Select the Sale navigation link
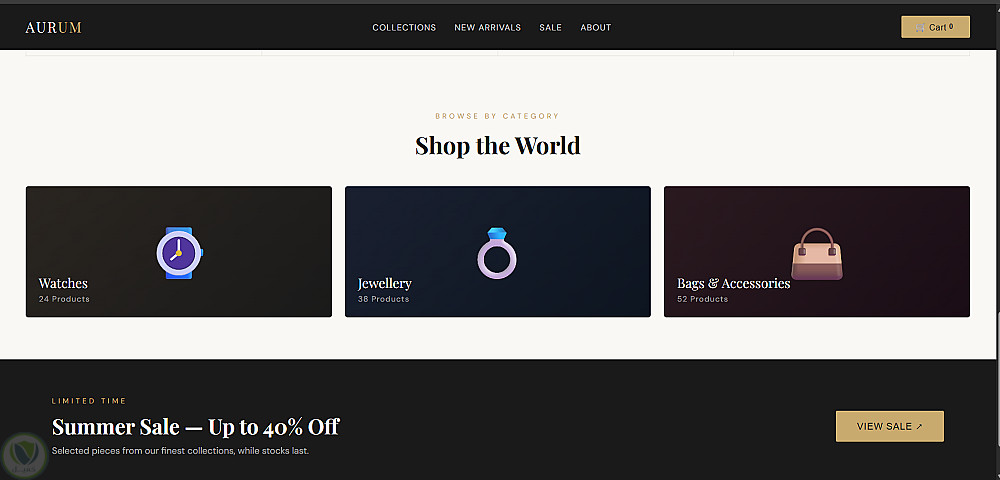 (x=550, y=27)
